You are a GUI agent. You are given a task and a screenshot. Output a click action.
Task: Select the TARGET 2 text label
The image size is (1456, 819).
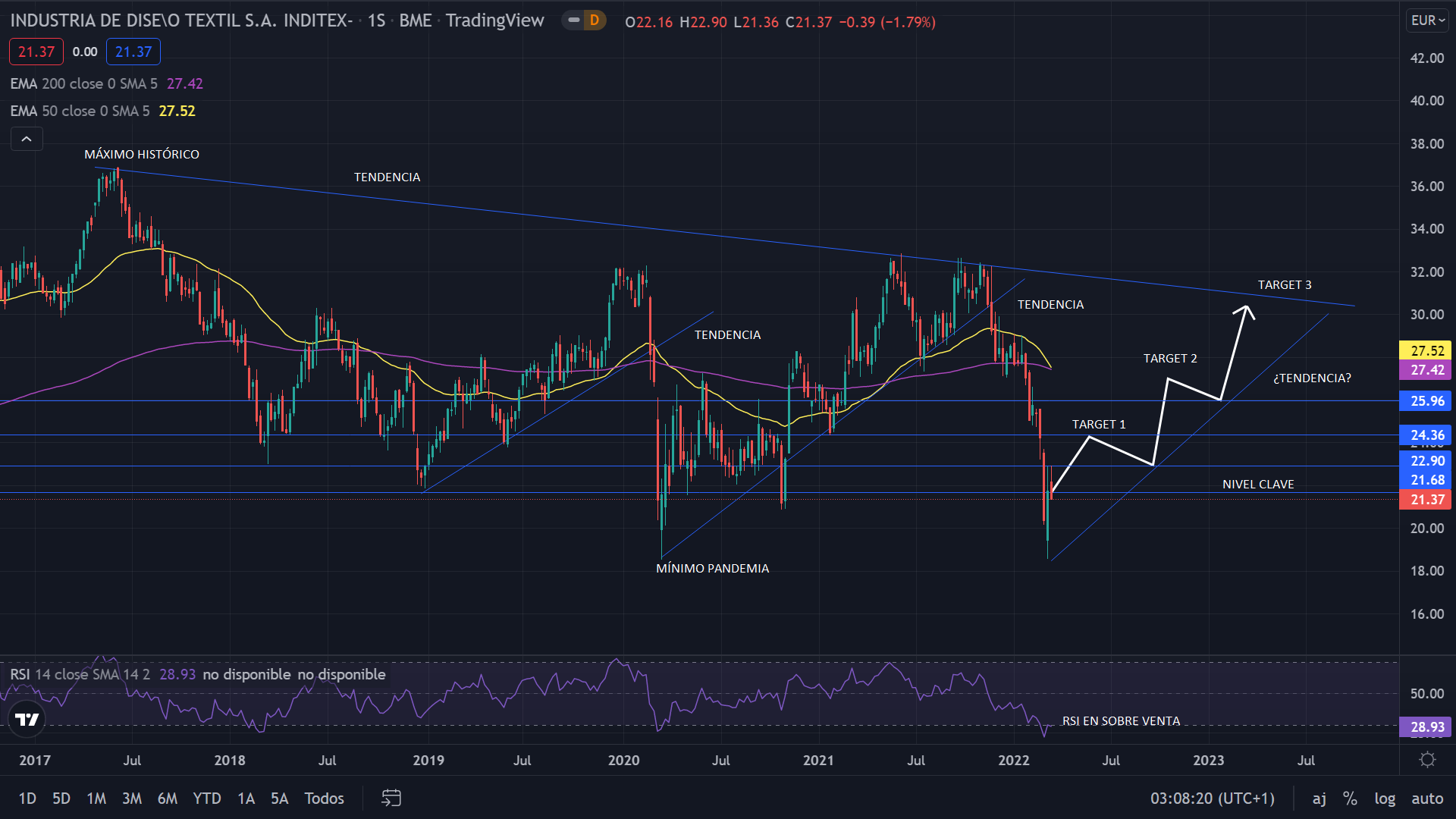click(x=1170, y=358)
